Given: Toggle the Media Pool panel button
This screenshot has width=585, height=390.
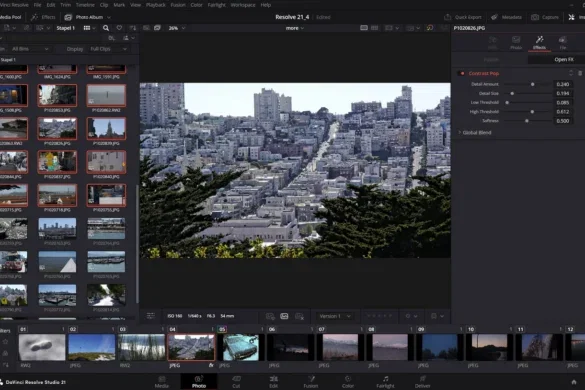Looking at the screenshot, I should [10, 17].
